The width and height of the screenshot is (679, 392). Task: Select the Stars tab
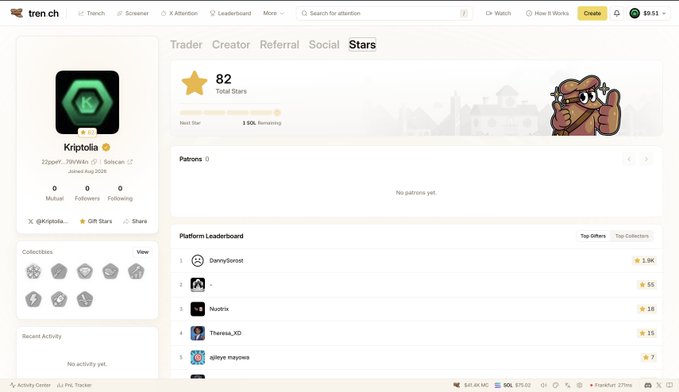tap(362, 45)
